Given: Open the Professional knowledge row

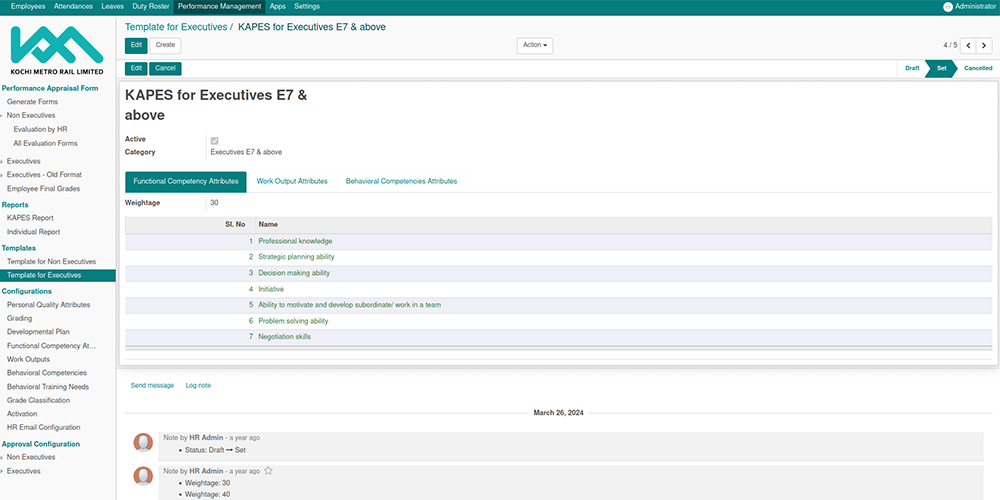Looking at the screenshot, I should tap(295, 241).
